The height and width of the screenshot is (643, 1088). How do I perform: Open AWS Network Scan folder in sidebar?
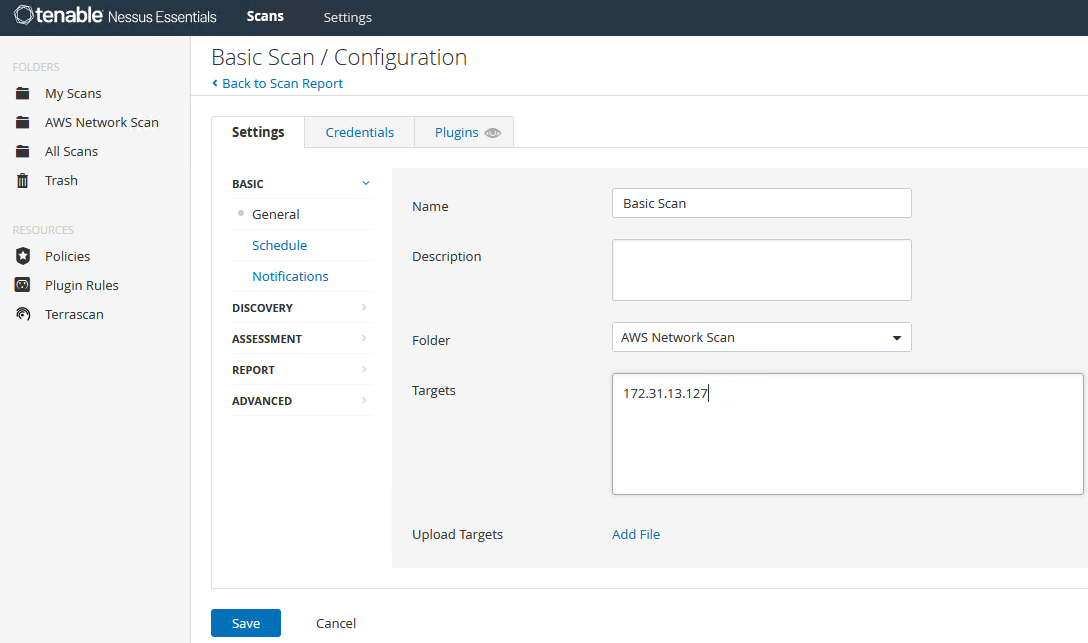click(x=102, y=122)
